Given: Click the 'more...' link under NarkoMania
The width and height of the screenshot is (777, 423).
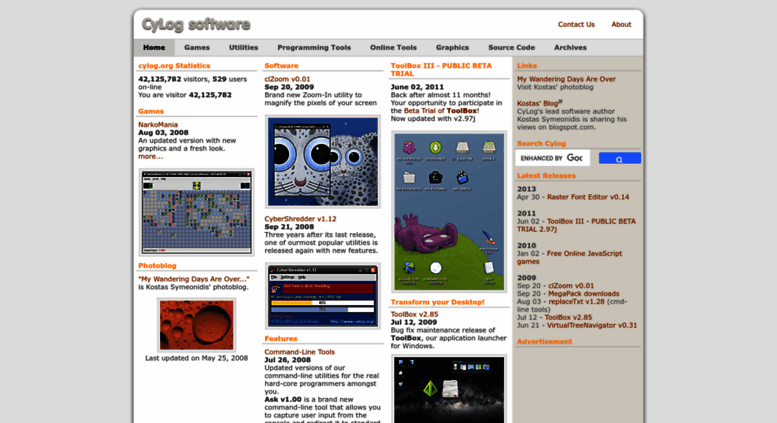Looking at the screenshot, I should pyautogui.click(x=151, y=157).
